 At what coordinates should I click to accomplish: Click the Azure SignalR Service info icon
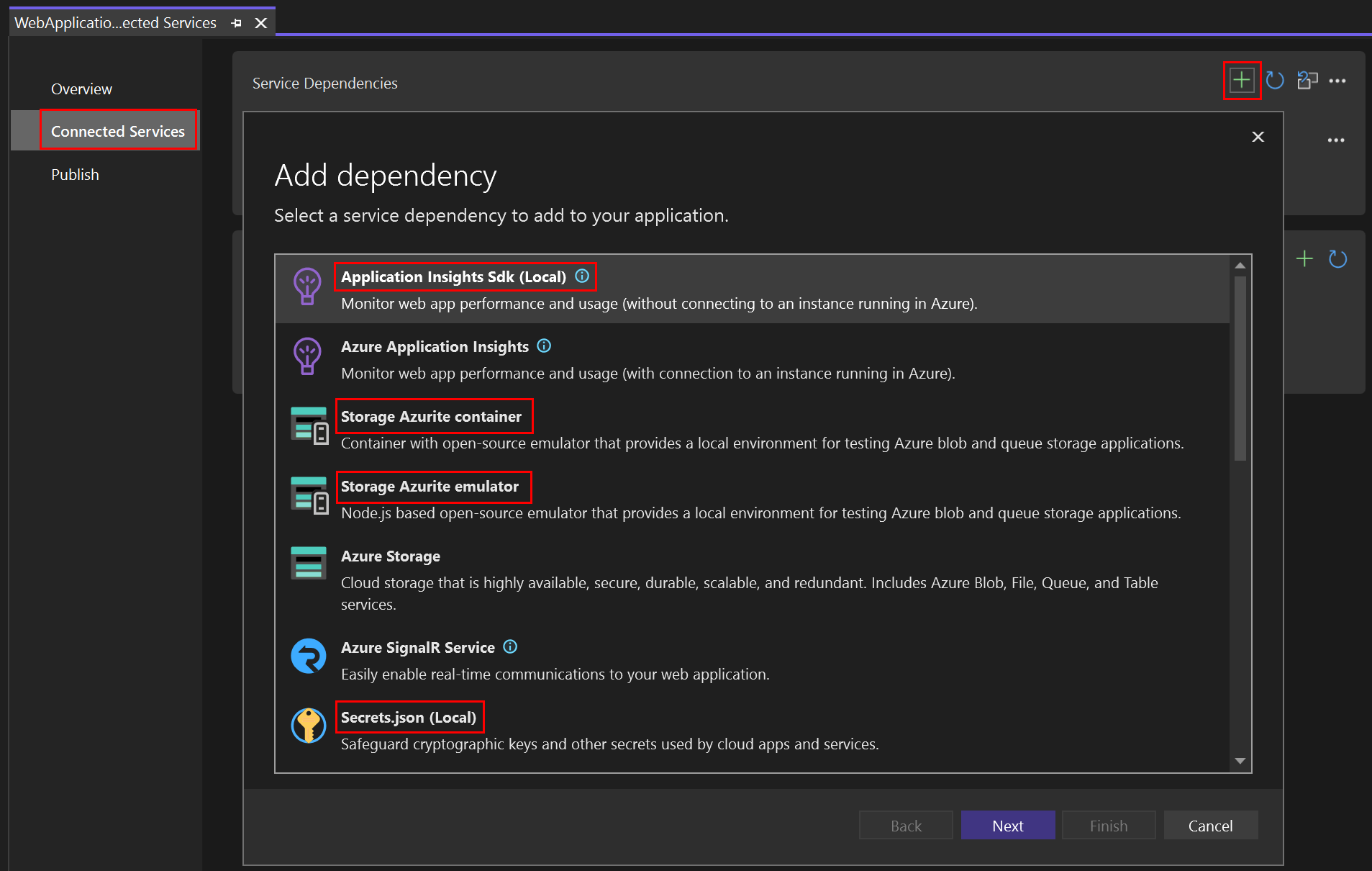click(x=509, y=646)
